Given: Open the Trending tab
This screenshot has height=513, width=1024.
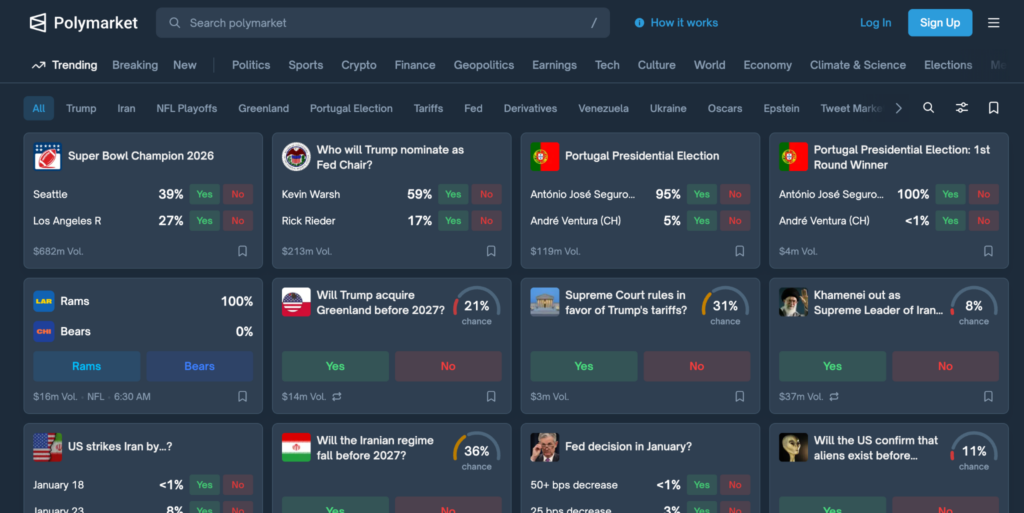Looking at the screenshot, I should click(64, 65).
